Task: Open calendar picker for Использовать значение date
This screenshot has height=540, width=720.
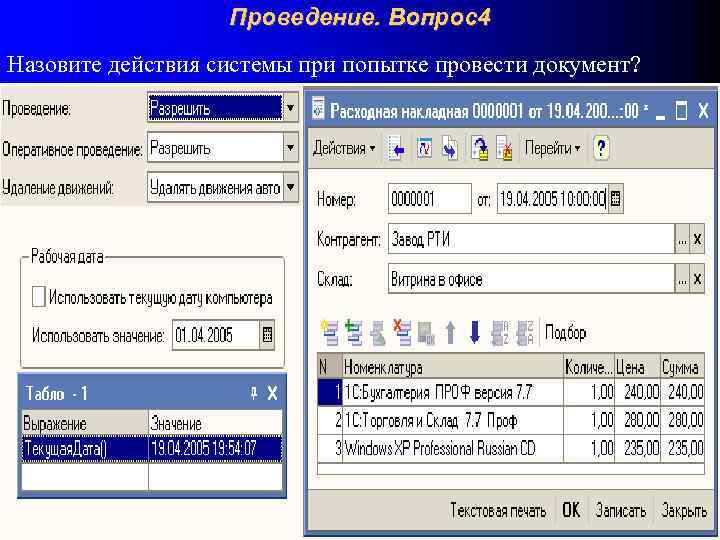Action: (267, 335)
